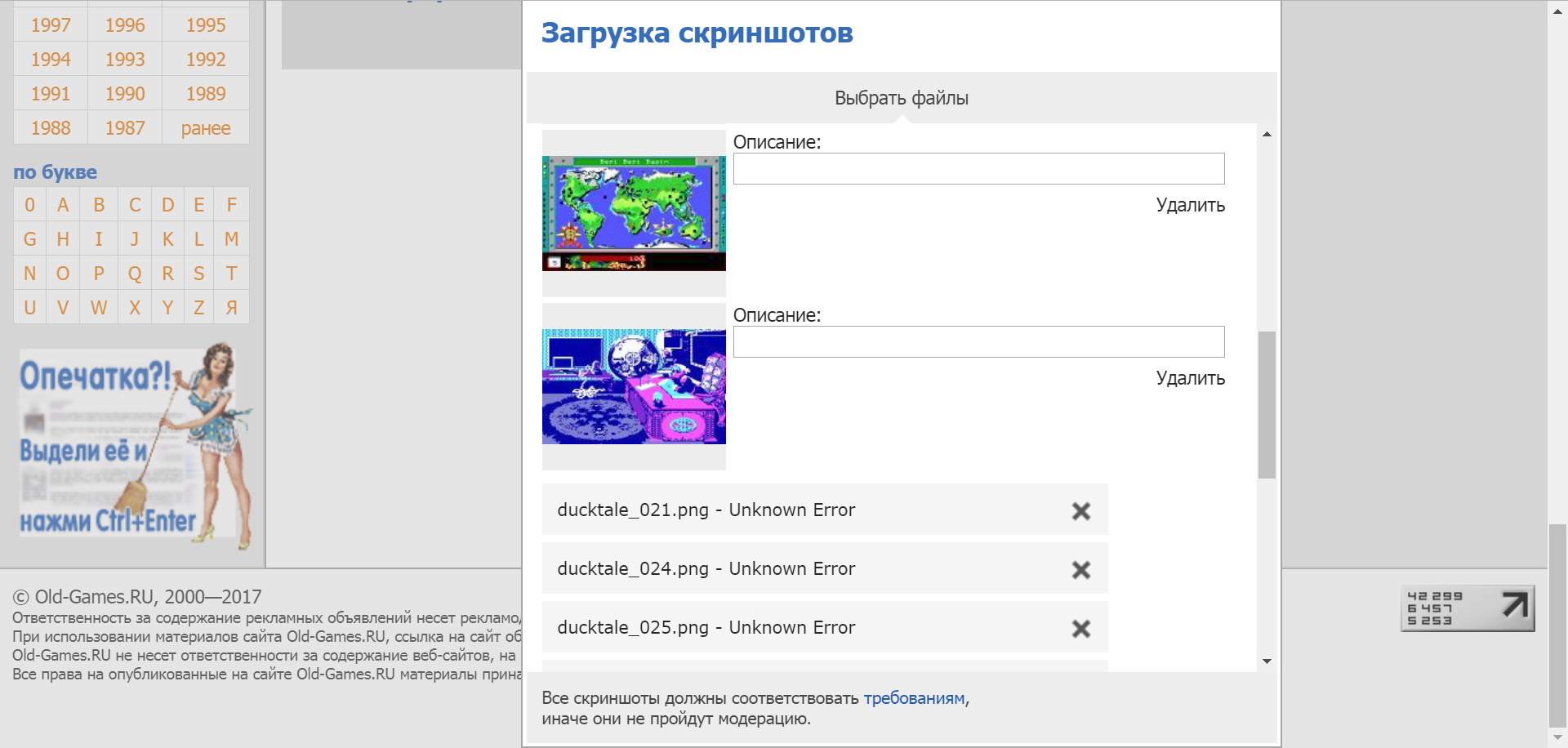The width and height of the screenshot is (1568, 748).
Task: Browse games starting with letter H
Action: [x=63, y=239]
